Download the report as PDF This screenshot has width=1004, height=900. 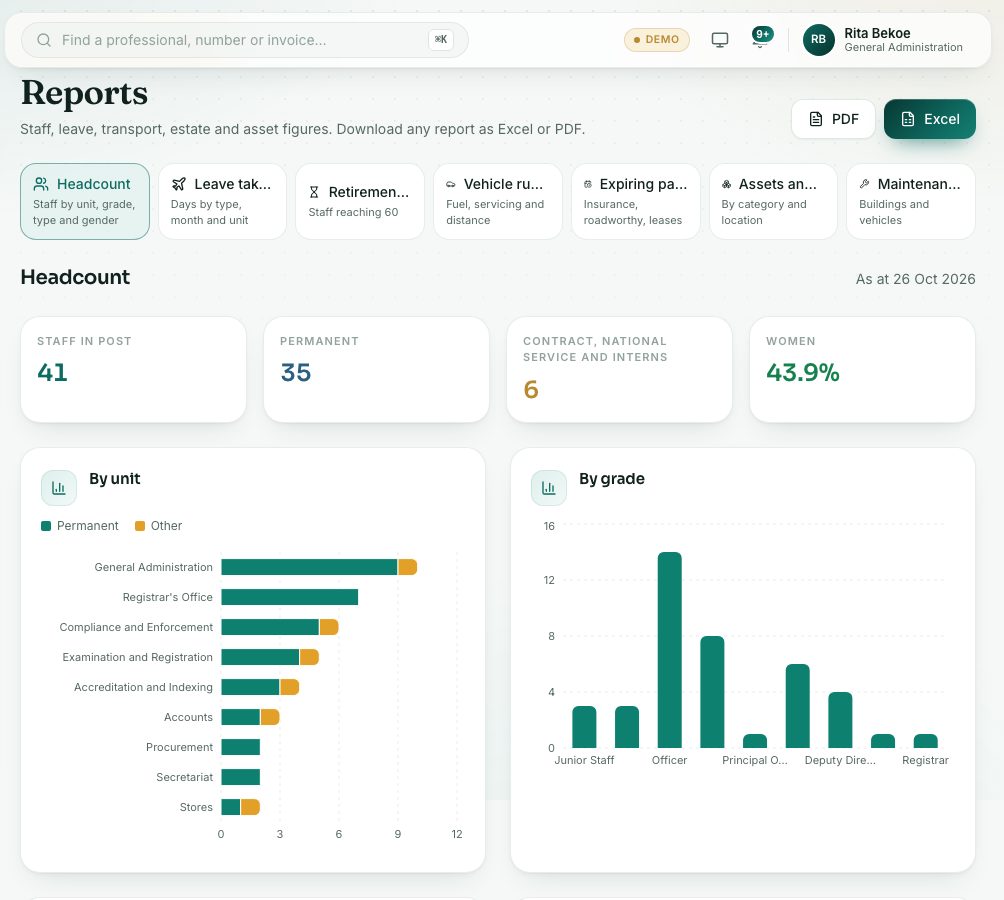click(833, 119)
